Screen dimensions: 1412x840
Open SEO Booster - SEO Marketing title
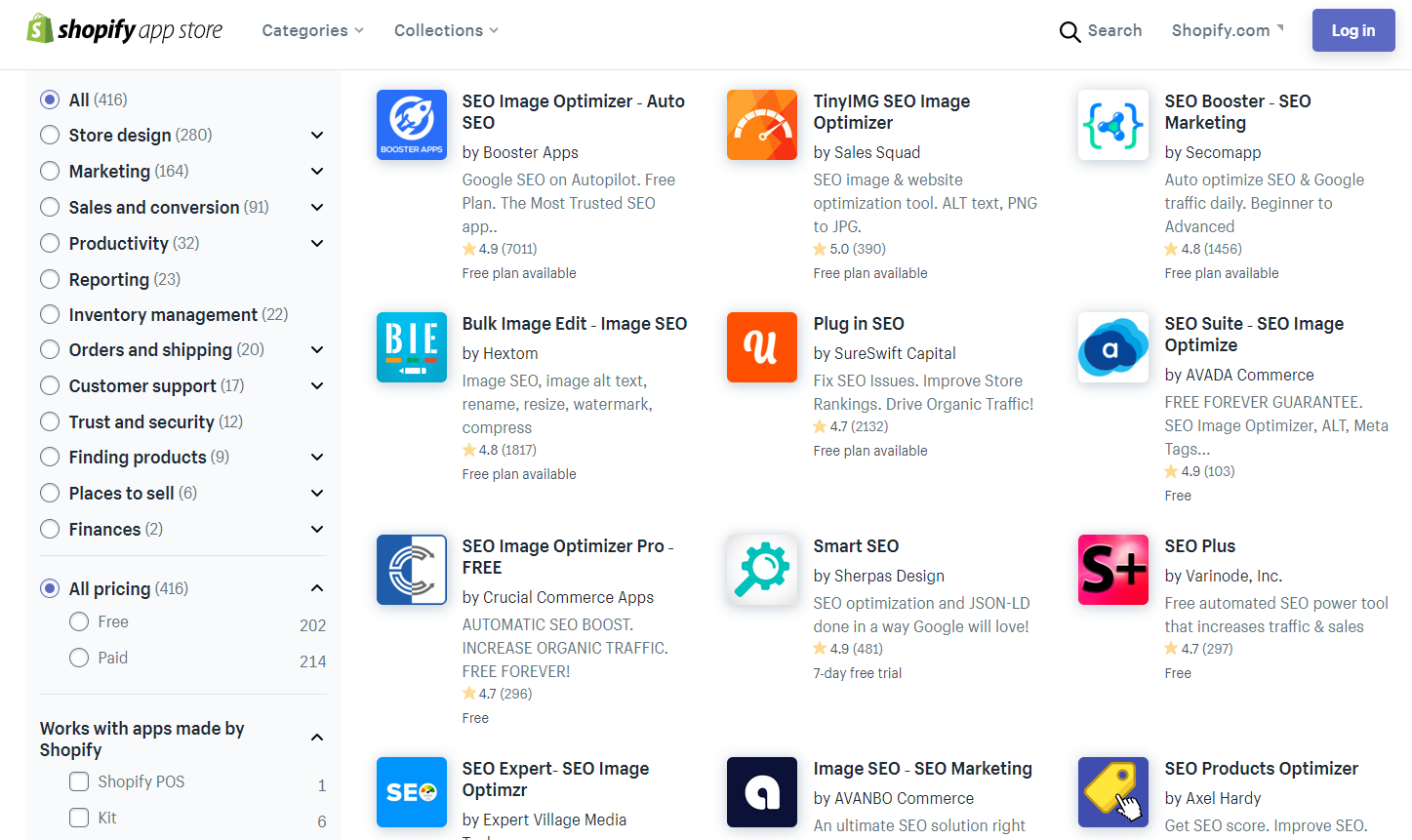(1237, 111)
